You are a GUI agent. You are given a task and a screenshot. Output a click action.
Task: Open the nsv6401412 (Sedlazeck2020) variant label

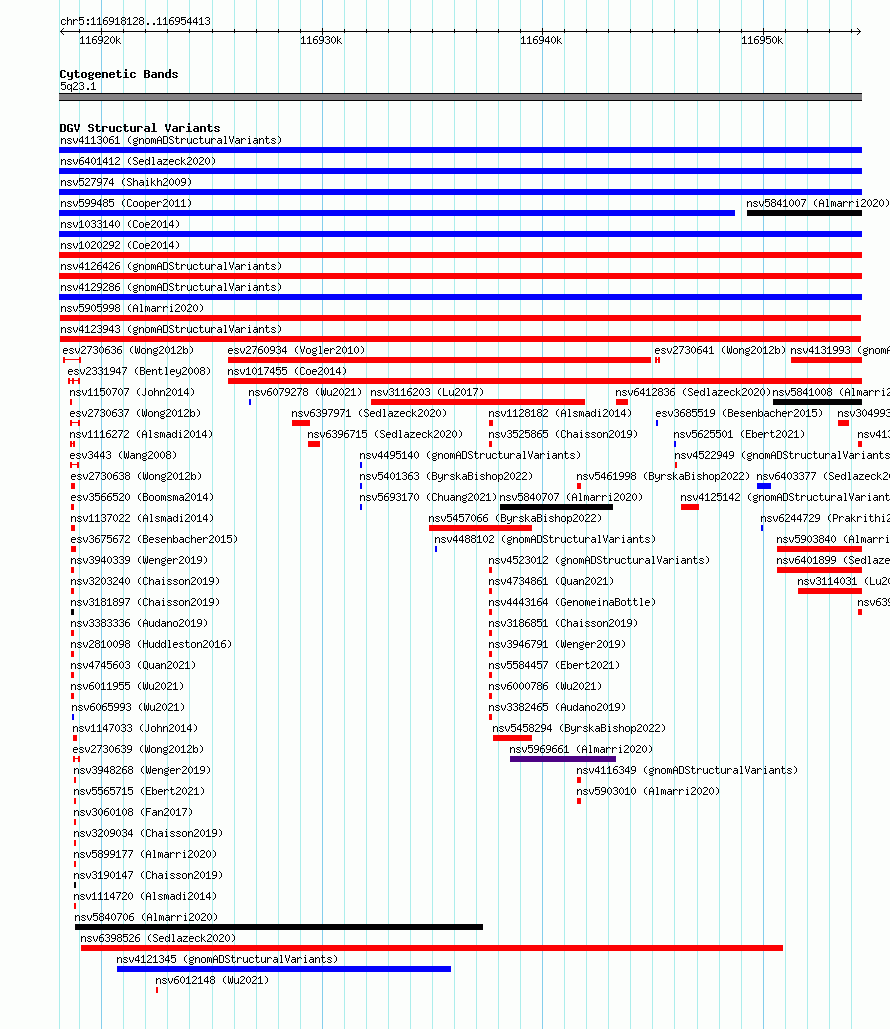(138, 161)
